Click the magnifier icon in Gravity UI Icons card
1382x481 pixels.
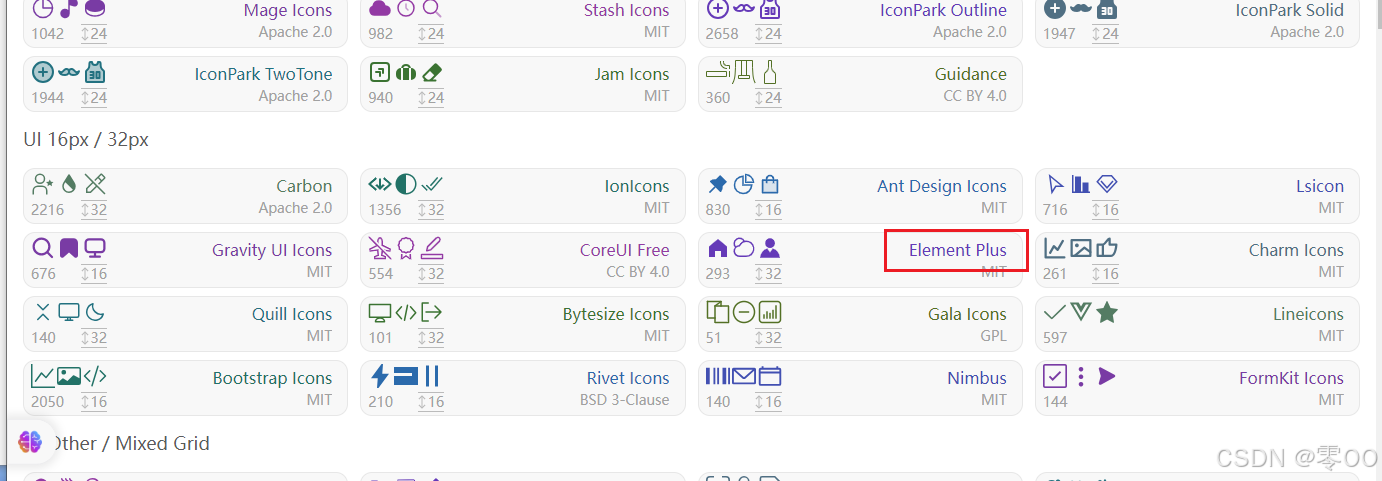coord(43,248)
